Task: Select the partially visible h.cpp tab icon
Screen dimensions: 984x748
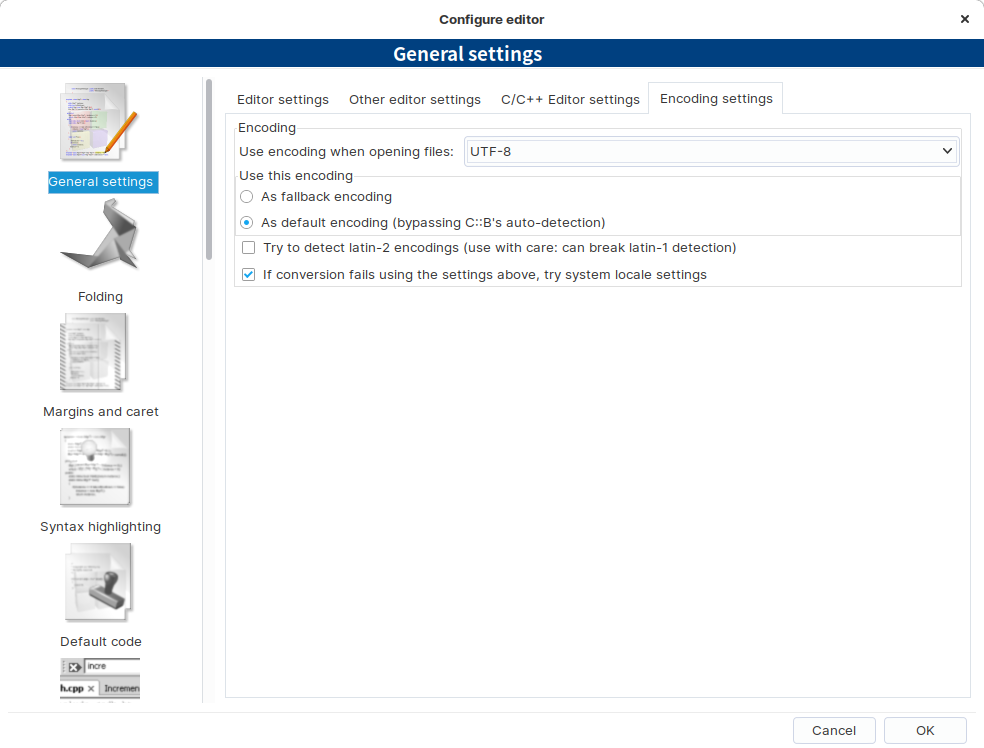Action: click(x=100, y=680)
